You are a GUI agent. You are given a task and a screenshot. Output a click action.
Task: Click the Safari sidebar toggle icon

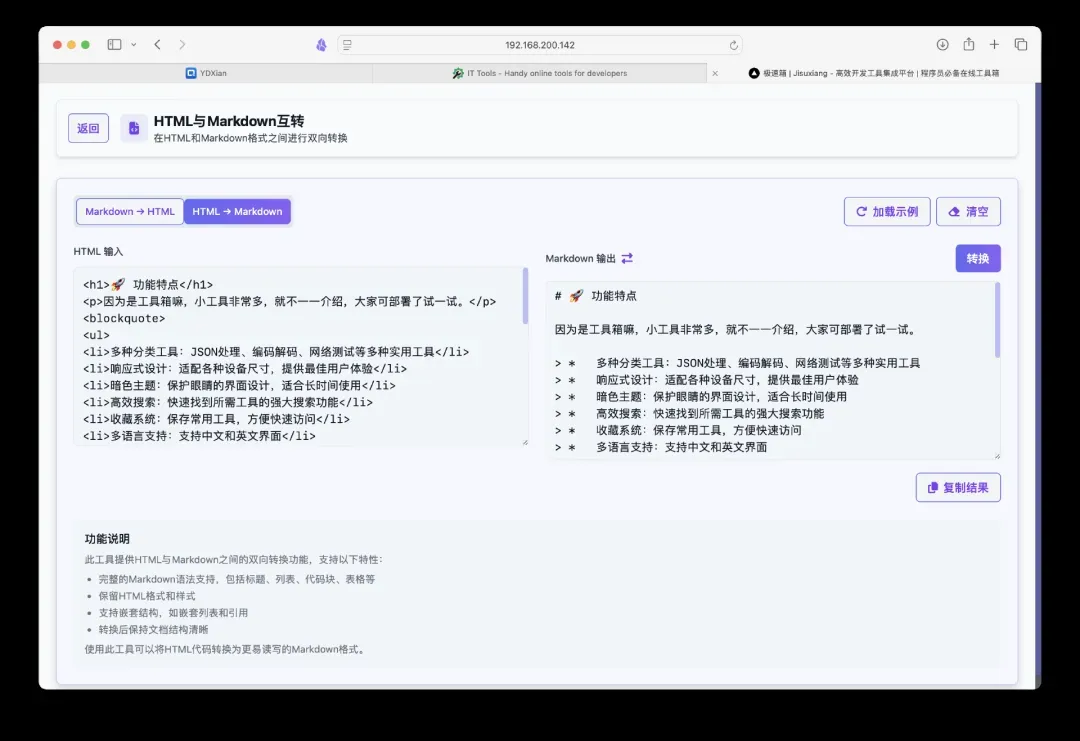tap(113, 45)
